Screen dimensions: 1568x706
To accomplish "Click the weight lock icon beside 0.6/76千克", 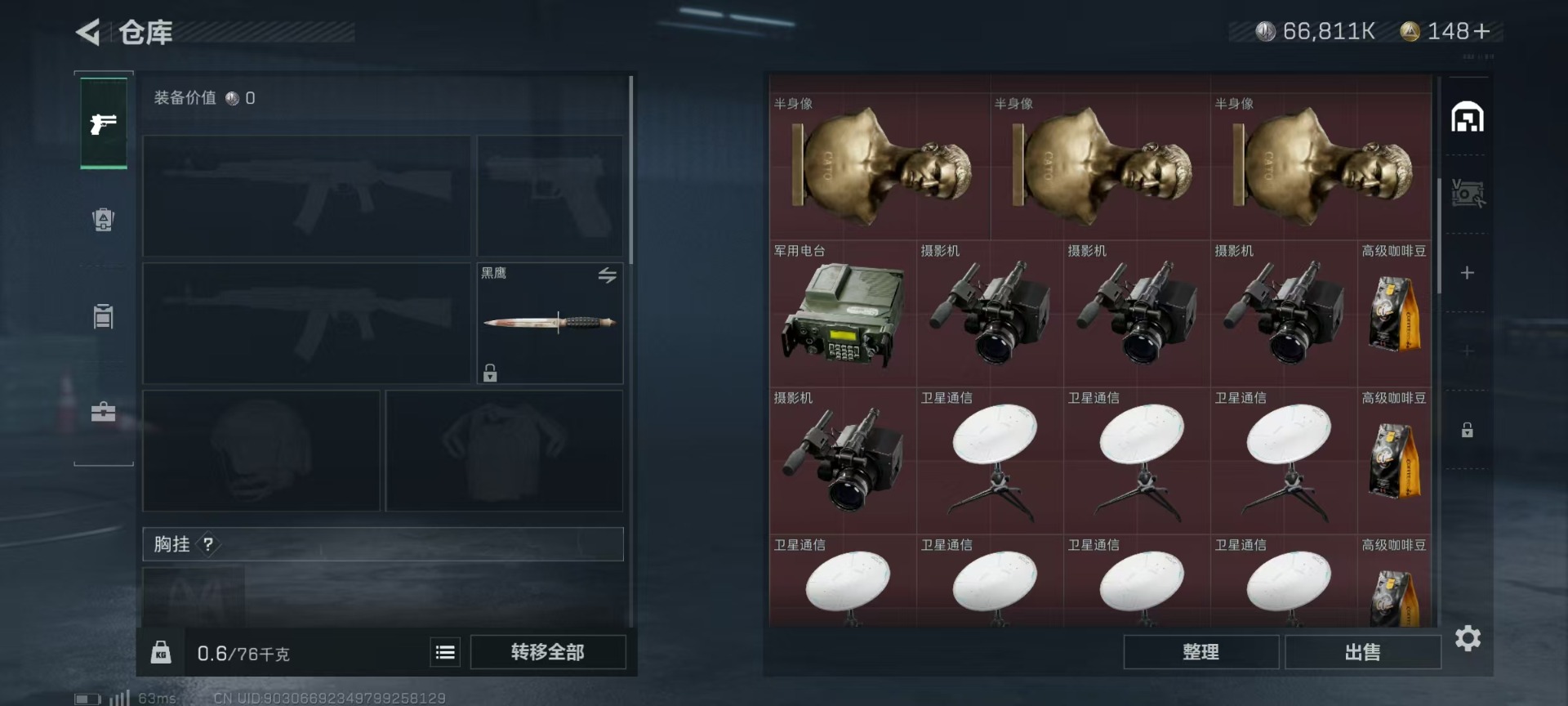I will [x=161, y=652].
